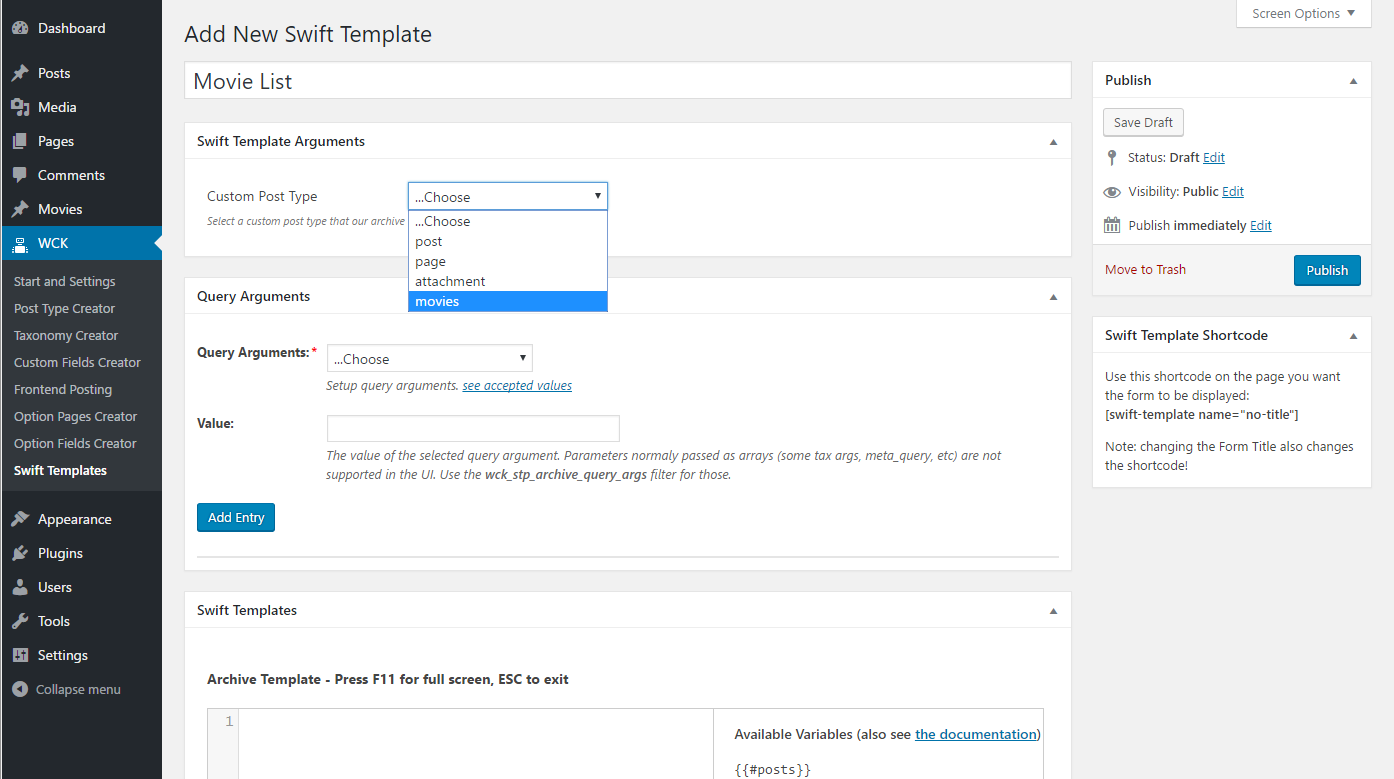Collapse the Query Arguments panel
Image resolution: width=1394 pixels, height=779 pixels.
[1053, 297]
